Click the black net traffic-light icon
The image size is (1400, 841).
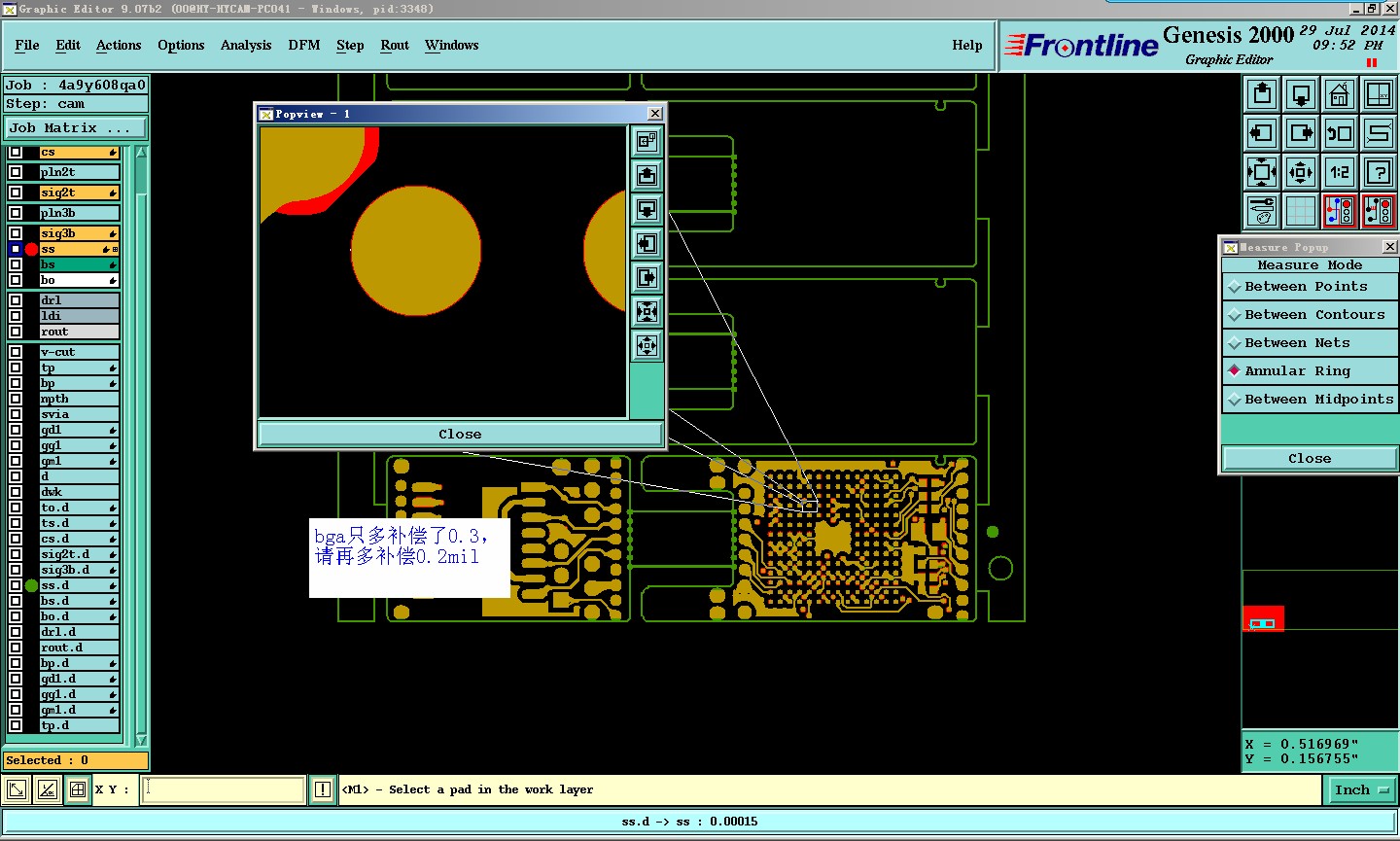(1379, 210)
